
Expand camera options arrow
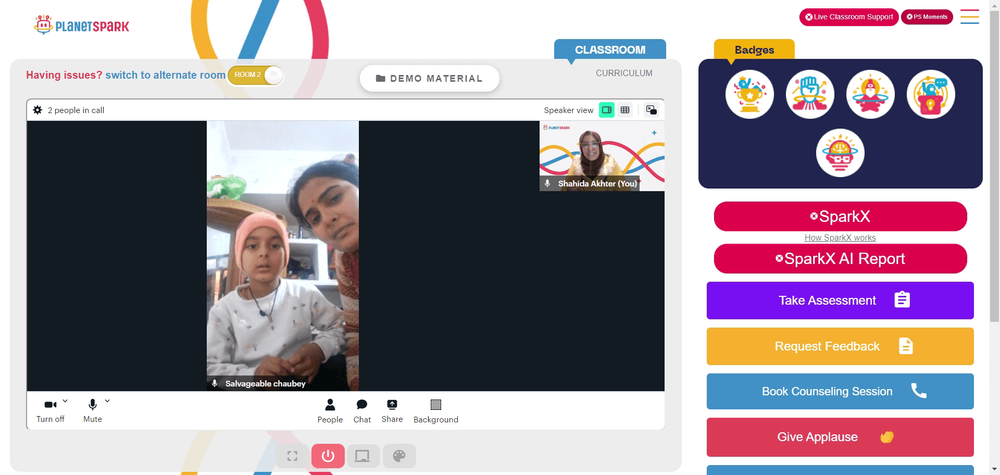coord(65,400)
